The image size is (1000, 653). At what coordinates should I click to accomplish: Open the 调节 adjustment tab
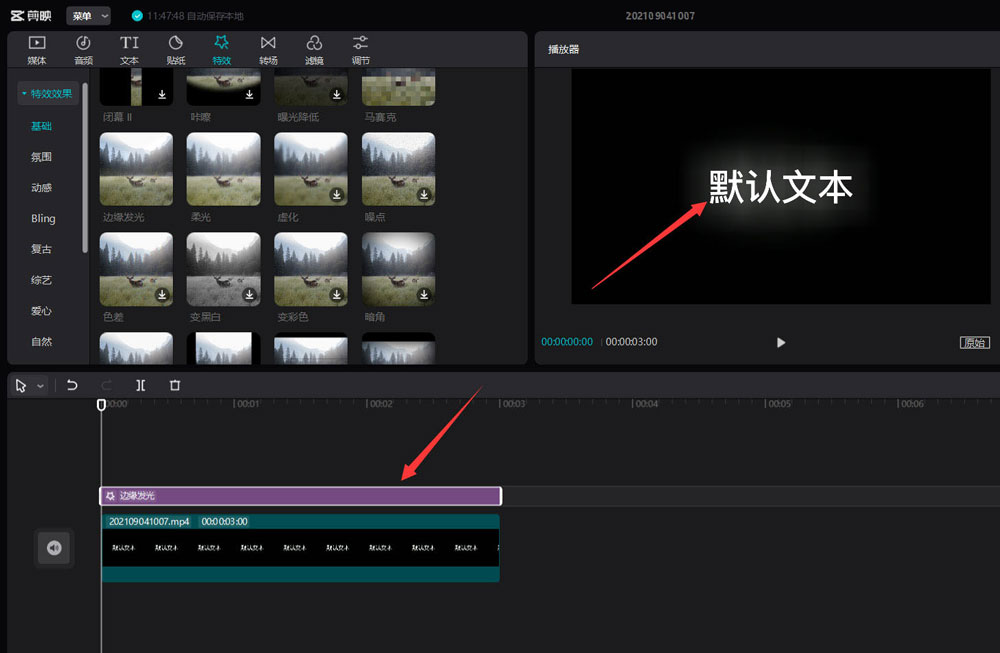pyautogui.click(x=360, y=49)
